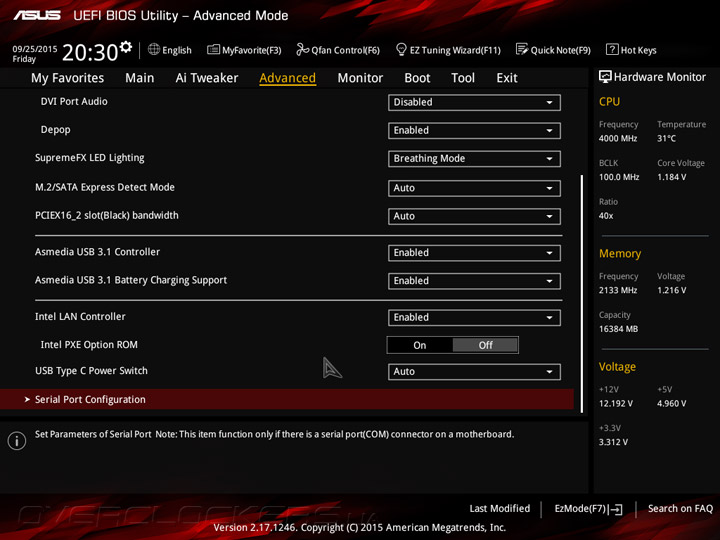Click Memory heading in Hardware Monitor
Image resolution: width=720 pixels, height=540 pixels.
pyautogui.click(x=620, y=253)
